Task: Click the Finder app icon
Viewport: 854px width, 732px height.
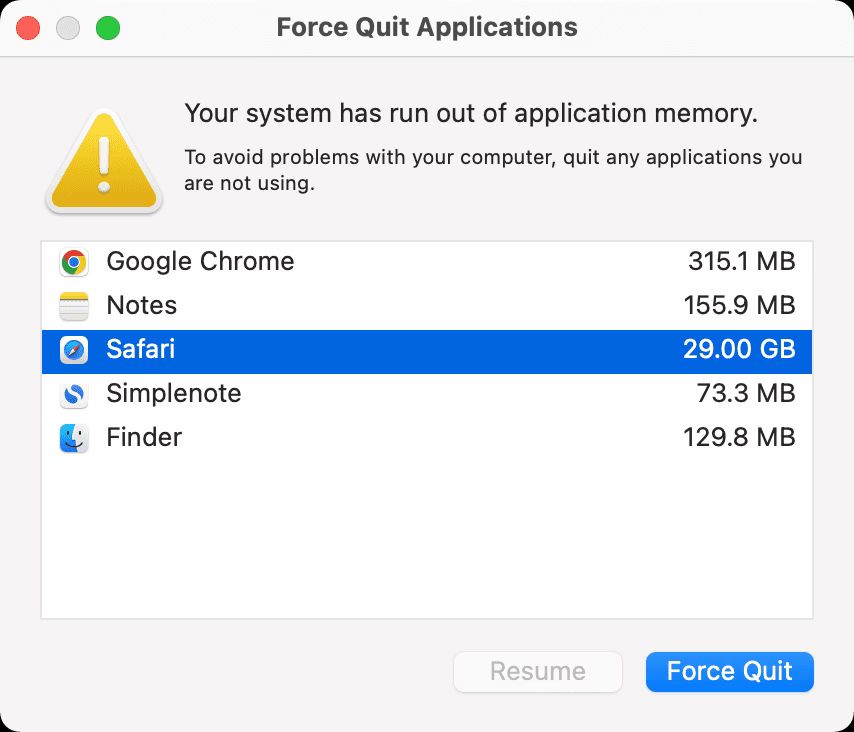Action: [x=73, y=438]
